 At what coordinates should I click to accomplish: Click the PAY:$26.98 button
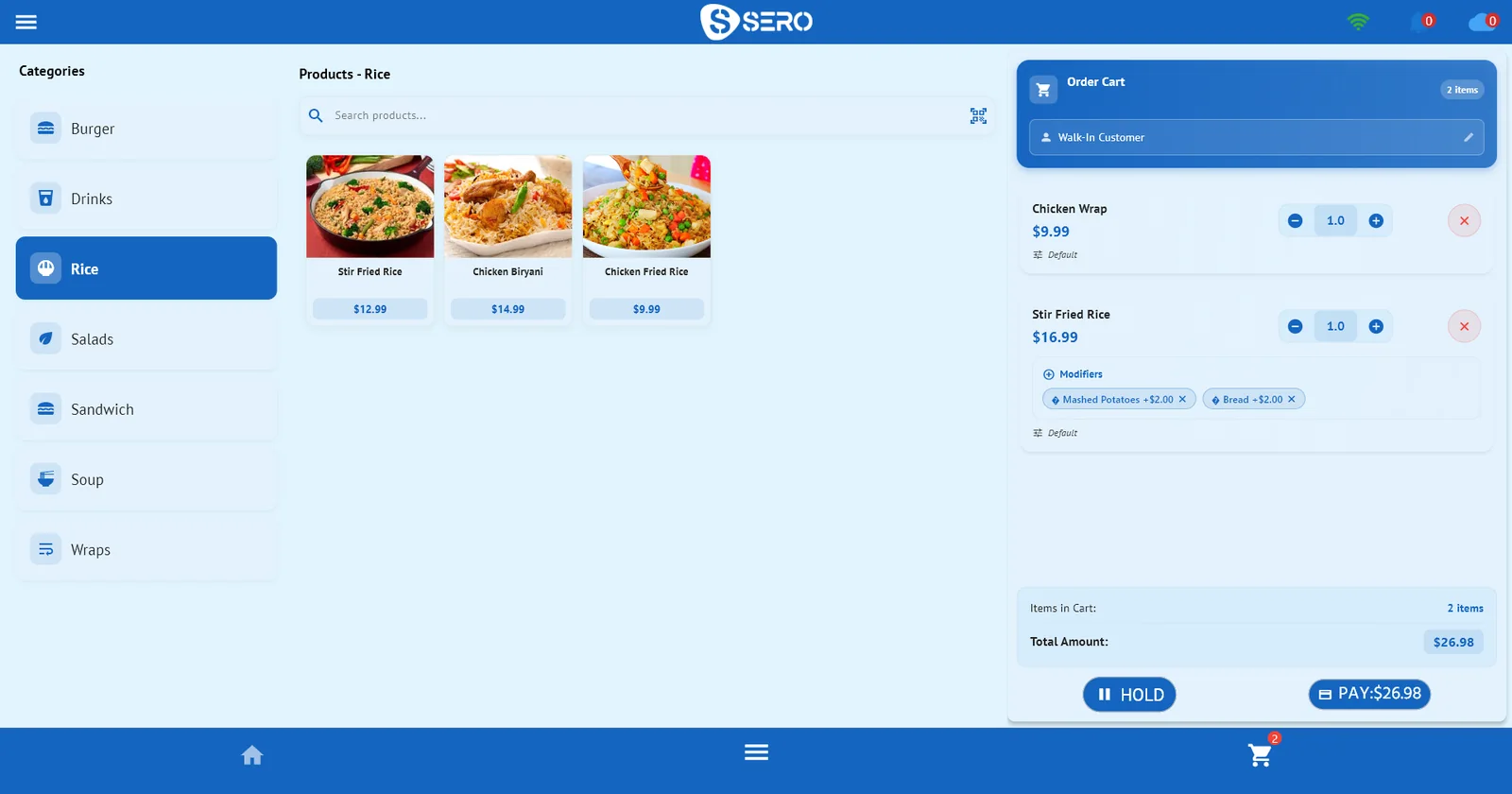(1369, 694)
